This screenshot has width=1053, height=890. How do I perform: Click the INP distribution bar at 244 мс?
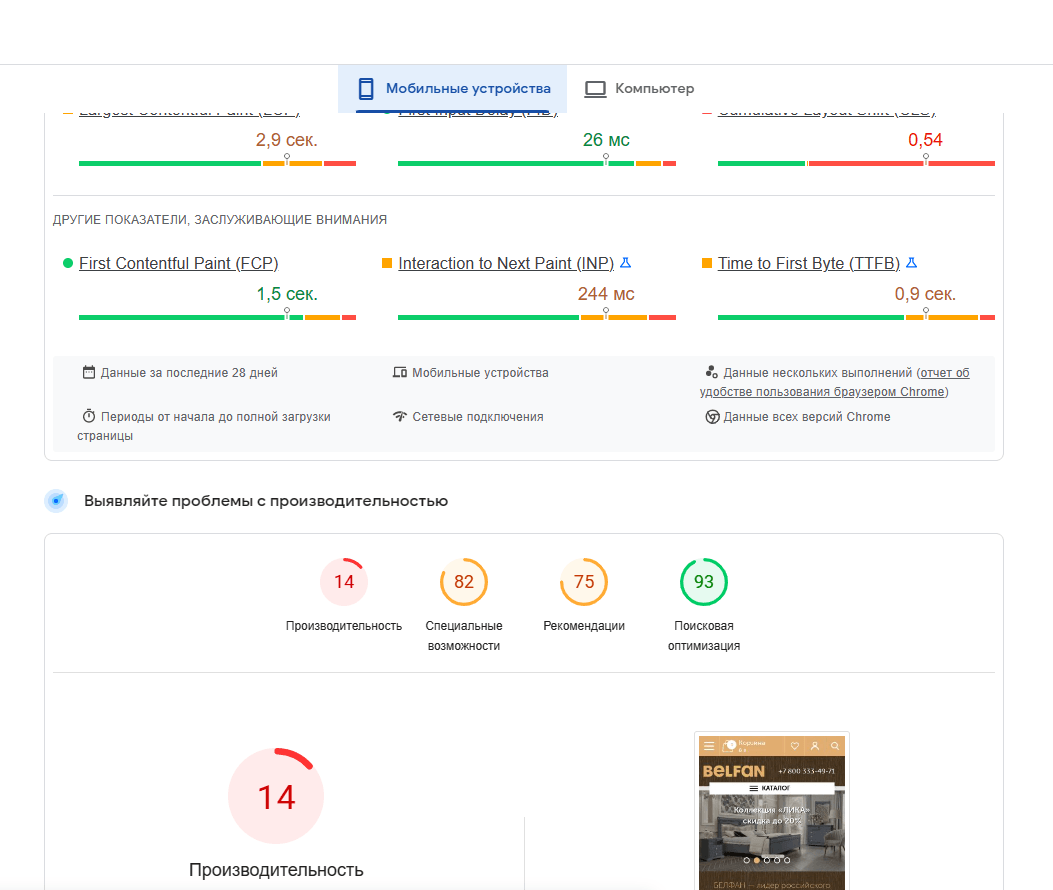coord(537,317)
